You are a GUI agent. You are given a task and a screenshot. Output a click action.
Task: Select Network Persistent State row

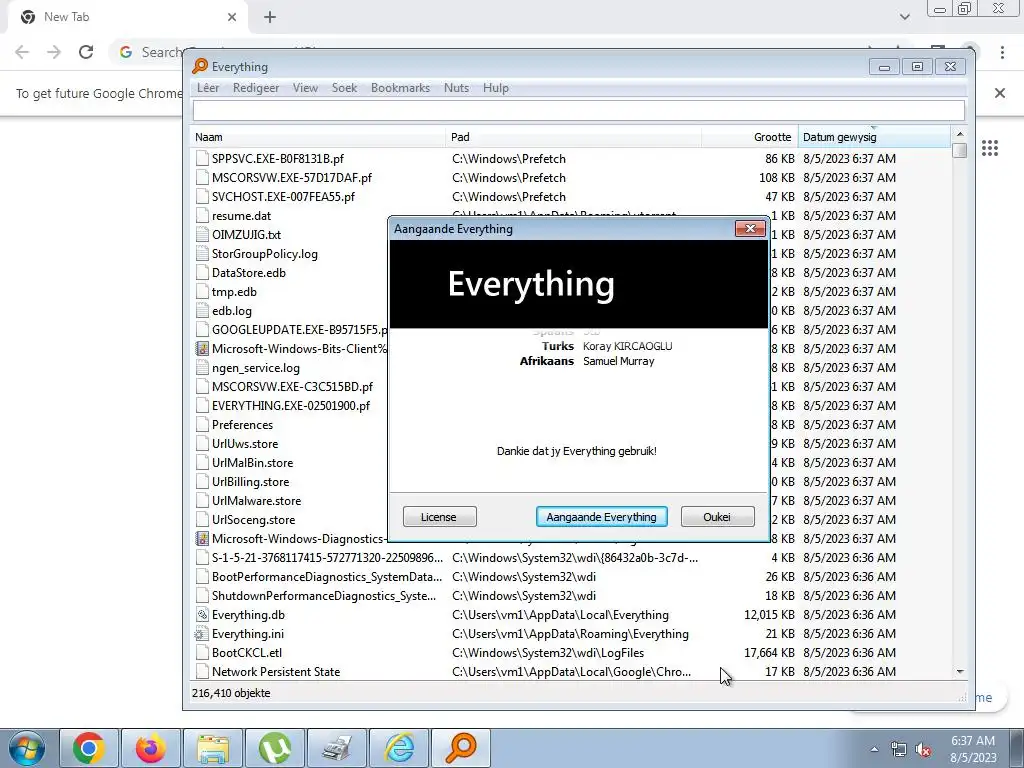[276, 671]
